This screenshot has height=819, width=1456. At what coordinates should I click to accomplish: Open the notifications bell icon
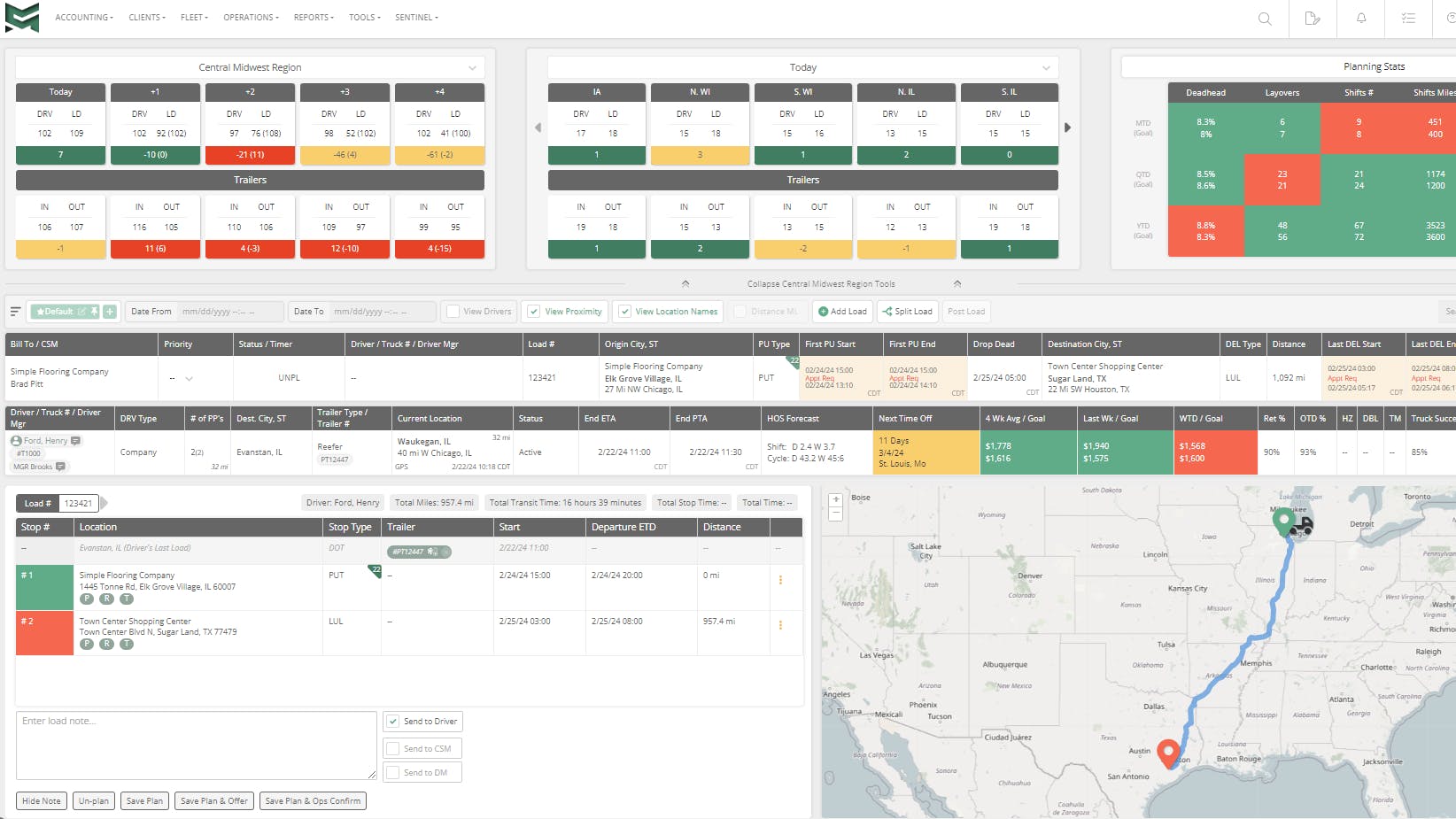[x=1361, y=19]
